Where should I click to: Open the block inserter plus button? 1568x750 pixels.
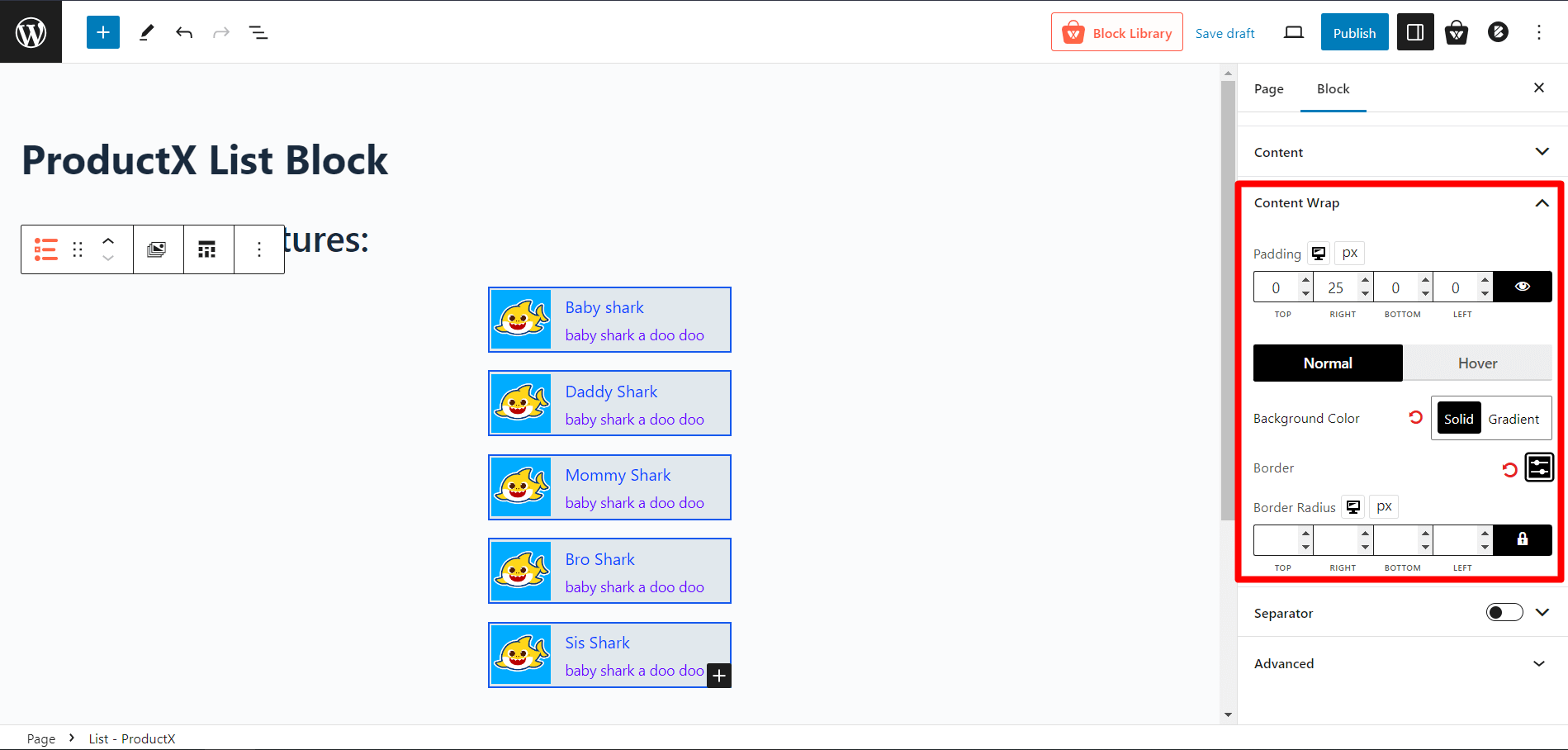pyautogui.click(x=103, y=32)
